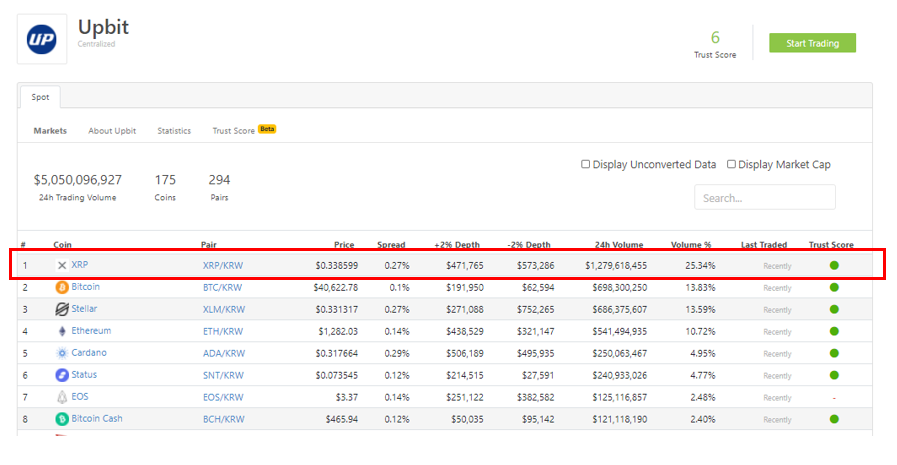Open the XLM/KRW pair link
897x465 pixels.
click(x=224, y=309)
